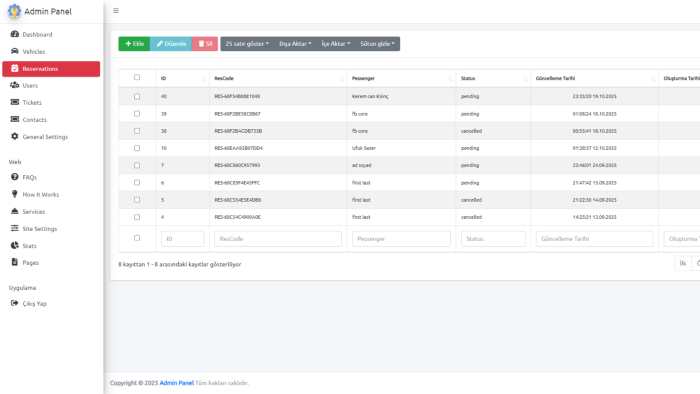The height and width of the screenshot is (394, 700).
Task: Check the row with ID 40
Action: click(137, 96)
